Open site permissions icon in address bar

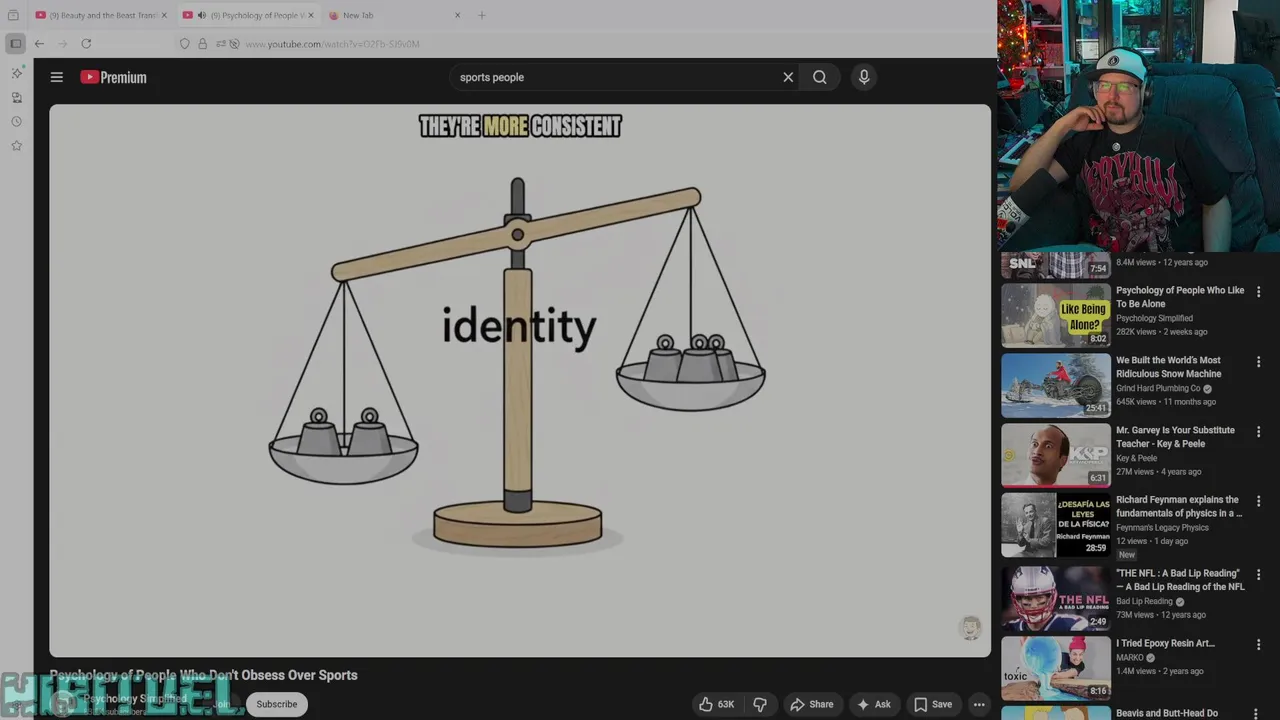click(220, 44)
